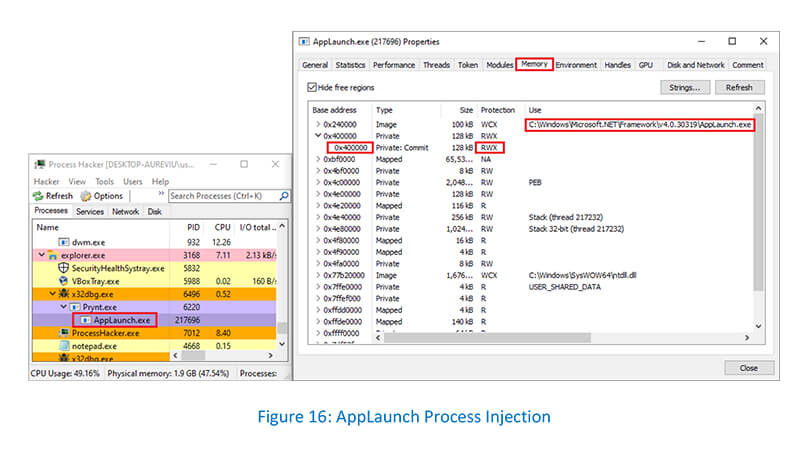Open the Help menu in Process Hacker

pyautogui.click(x=160, y=182)
